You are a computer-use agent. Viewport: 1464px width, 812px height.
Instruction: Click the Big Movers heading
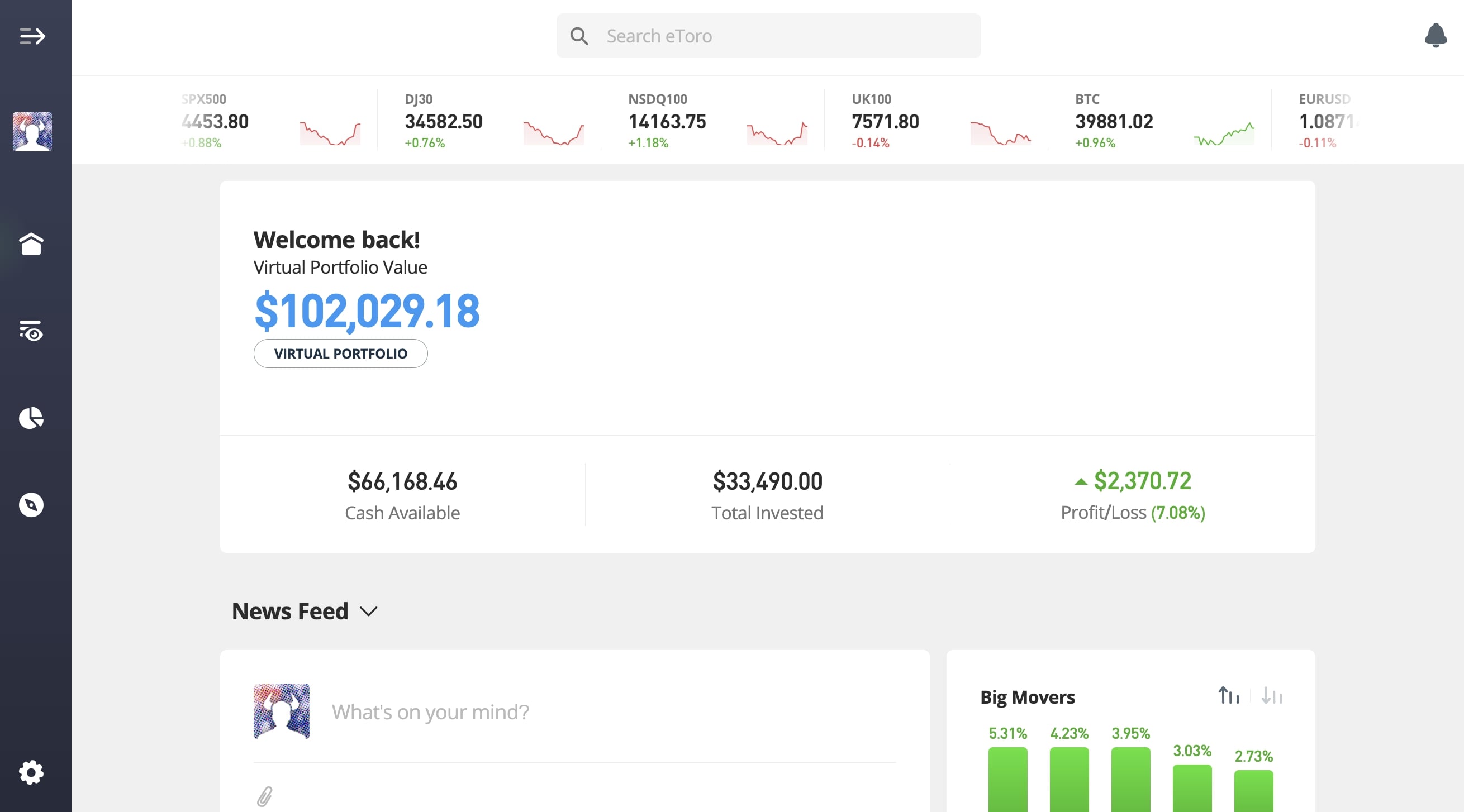coord(1027,697)
